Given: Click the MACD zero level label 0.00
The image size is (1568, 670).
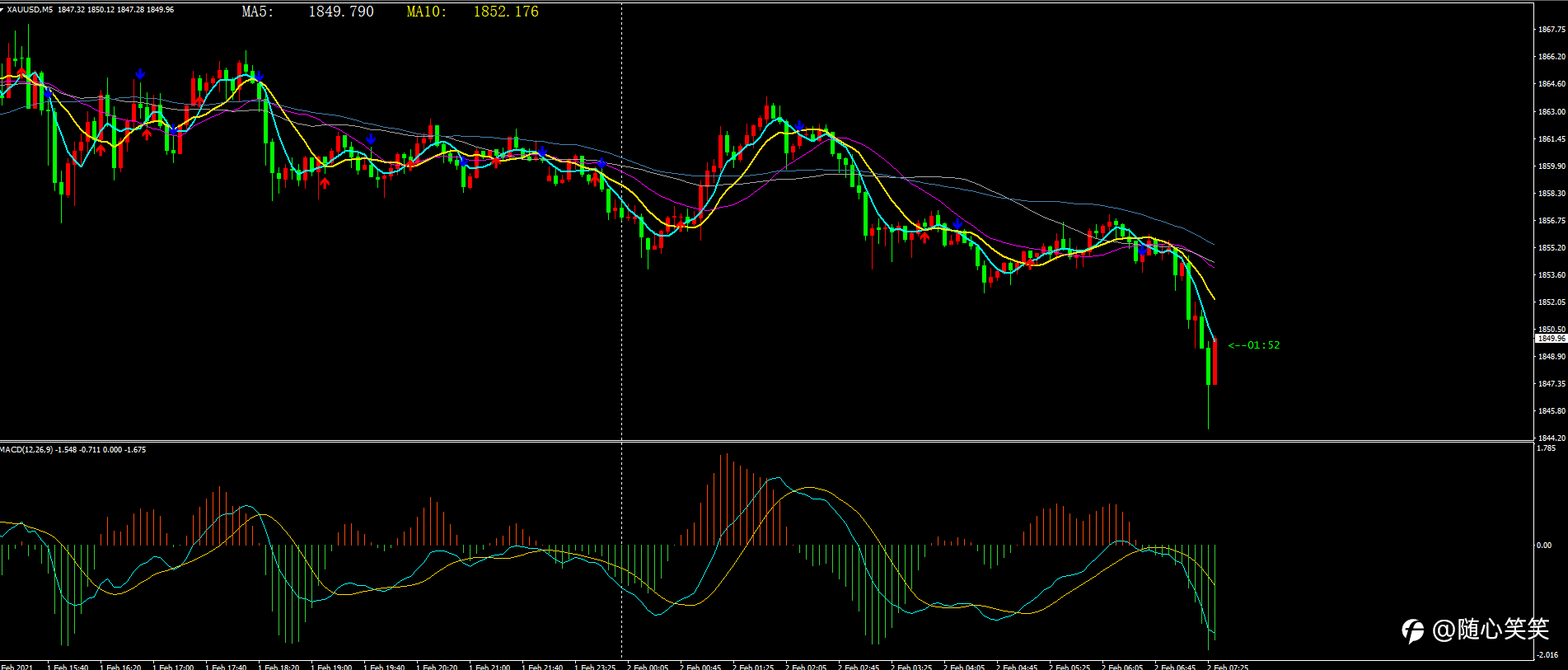Looking at the screenshot, I should pyautogui.click(x=1544, y=545).
